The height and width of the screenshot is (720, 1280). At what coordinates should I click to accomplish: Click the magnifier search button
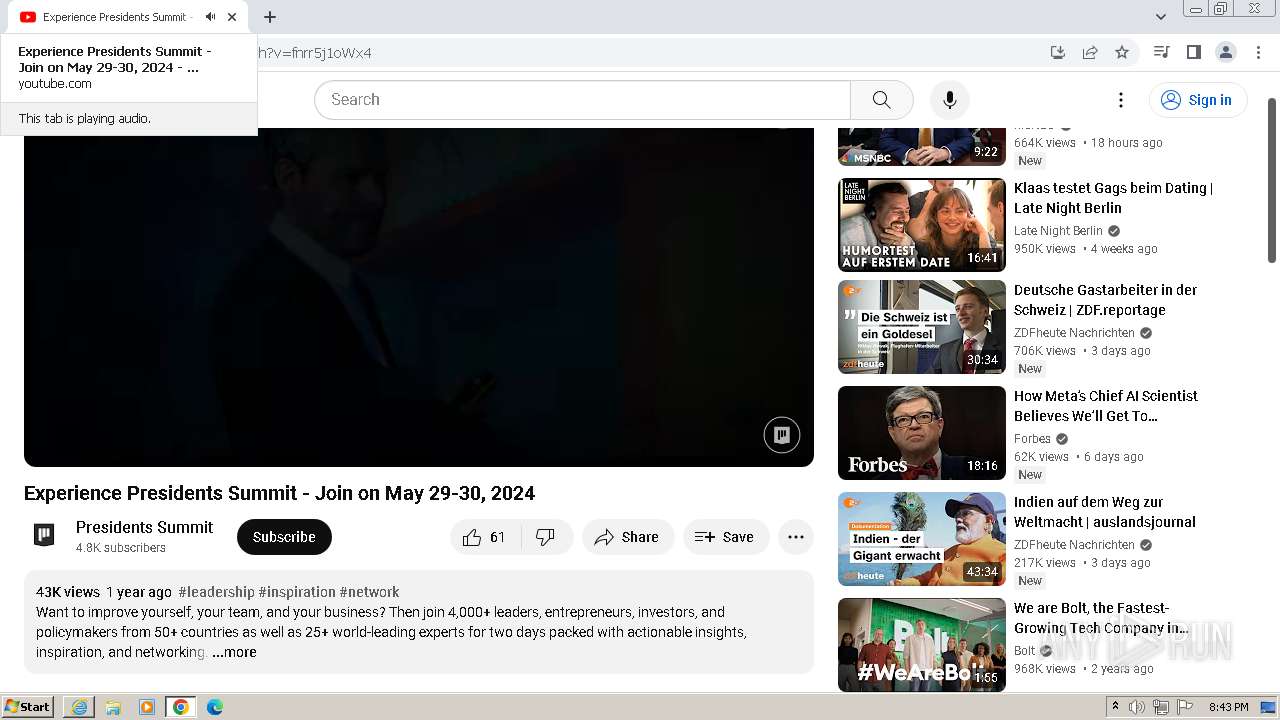pyautogui.click(x=881, y=100)
